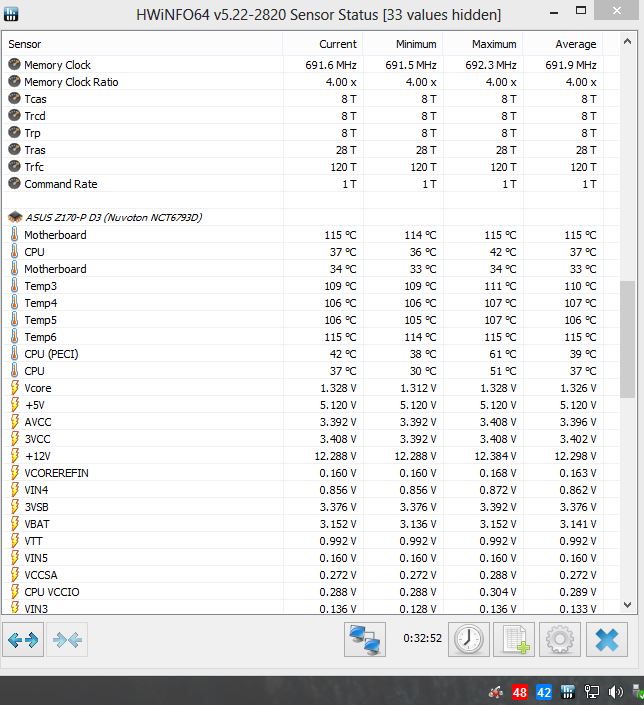Close sensor window with blue X button
Screen dimensions: 644x705
coord(607,639)
